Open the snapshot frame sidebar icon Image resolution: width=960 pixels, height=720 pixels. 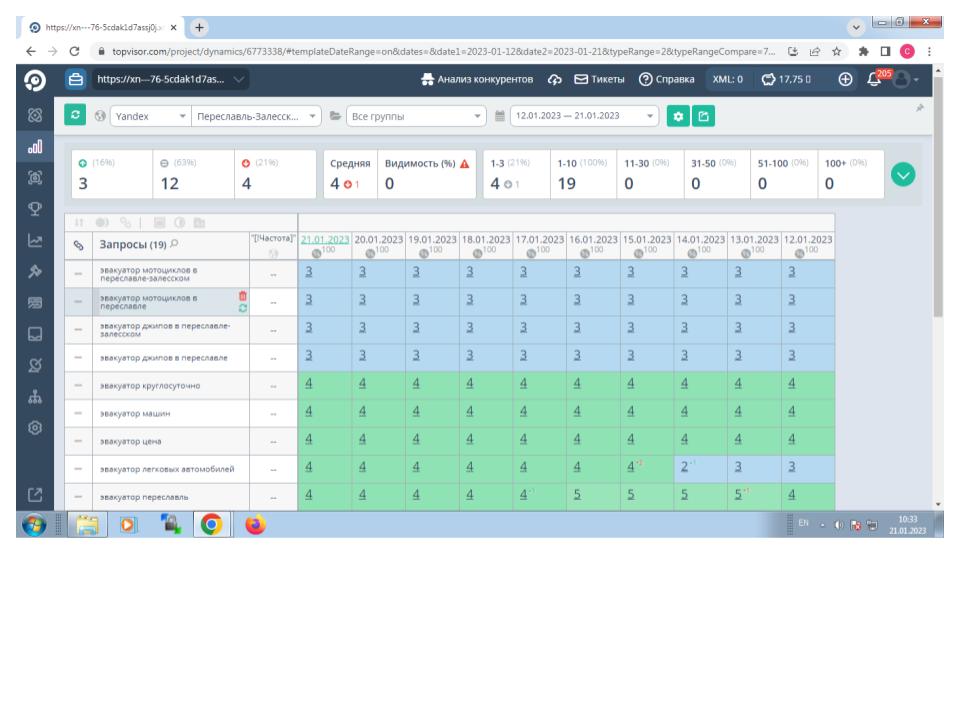click(x=35, y=178)
